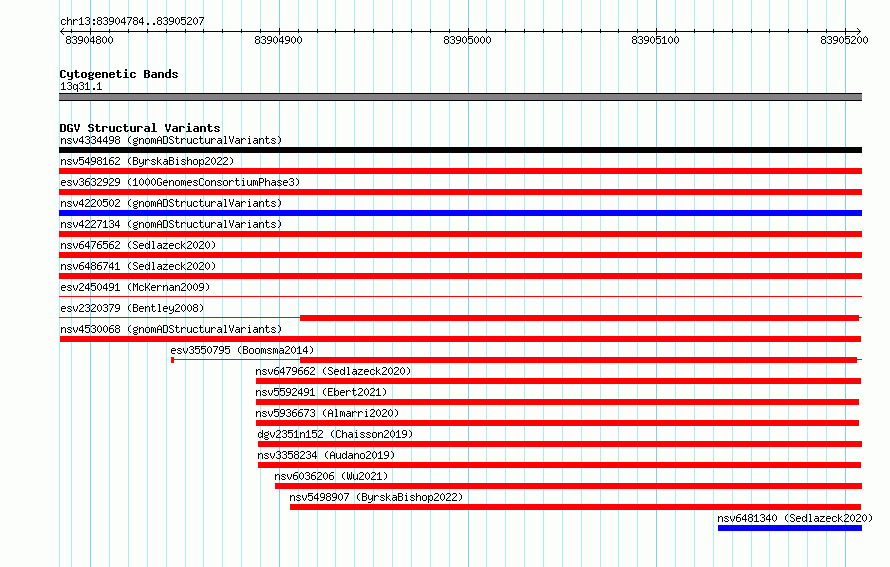This screenshot has width=890, height=567.
Task: Select the 13q31.1 band label
Action: [x=81, y=86]
